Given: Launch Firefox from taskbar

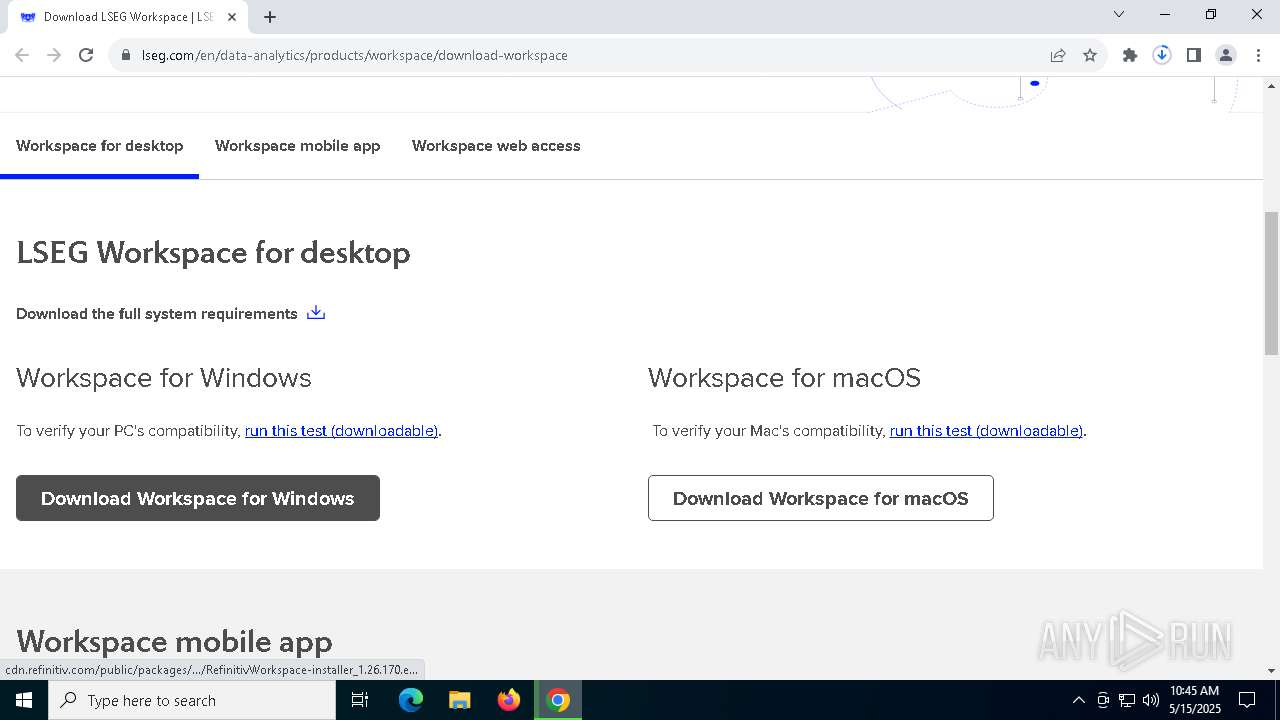Looking at the screenshot, I should [x=509, y=700].
